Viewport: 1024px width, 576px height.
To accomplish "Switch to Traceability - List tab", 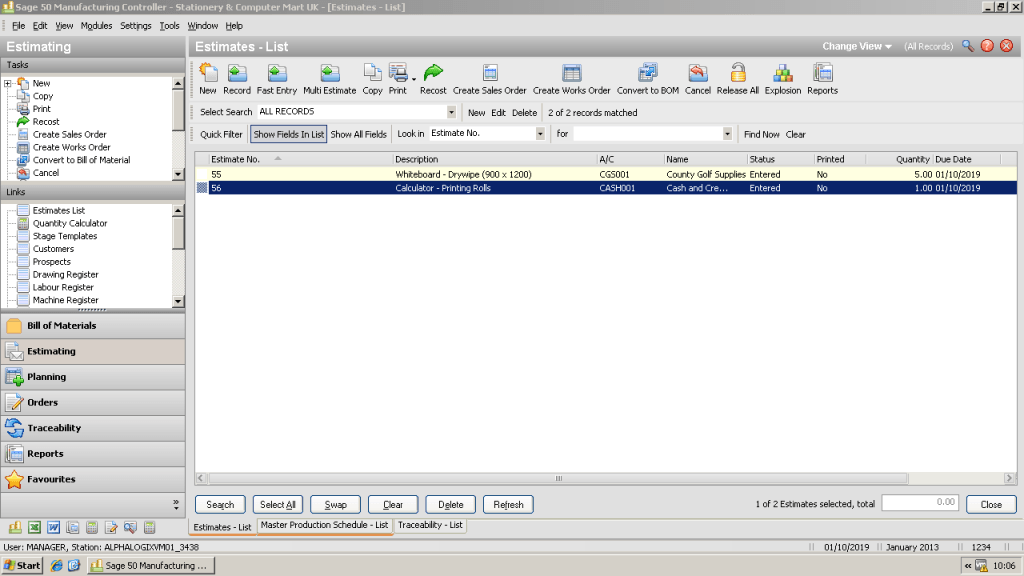I will pos(430,525).
